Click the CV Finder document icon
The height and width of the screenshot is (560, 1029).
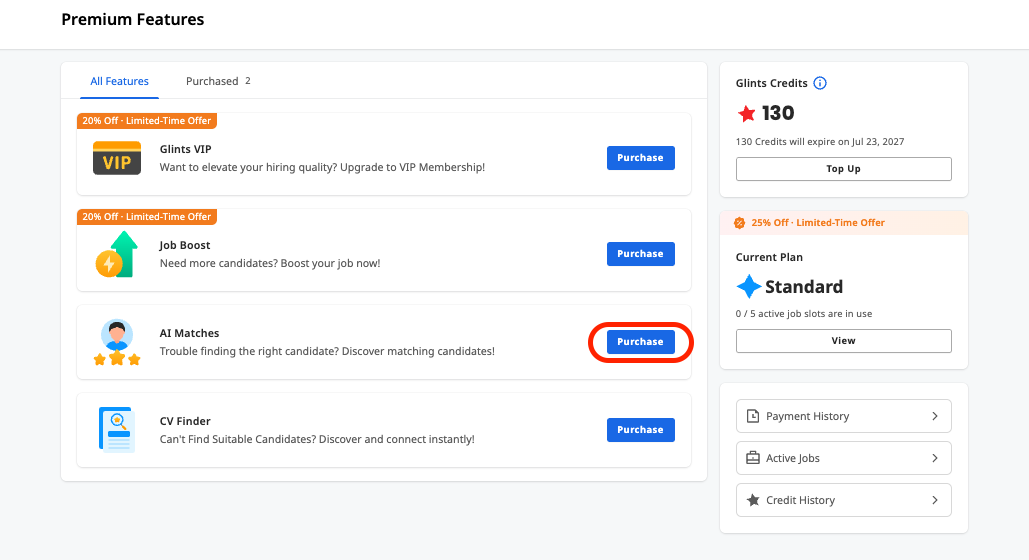[117, 430]
